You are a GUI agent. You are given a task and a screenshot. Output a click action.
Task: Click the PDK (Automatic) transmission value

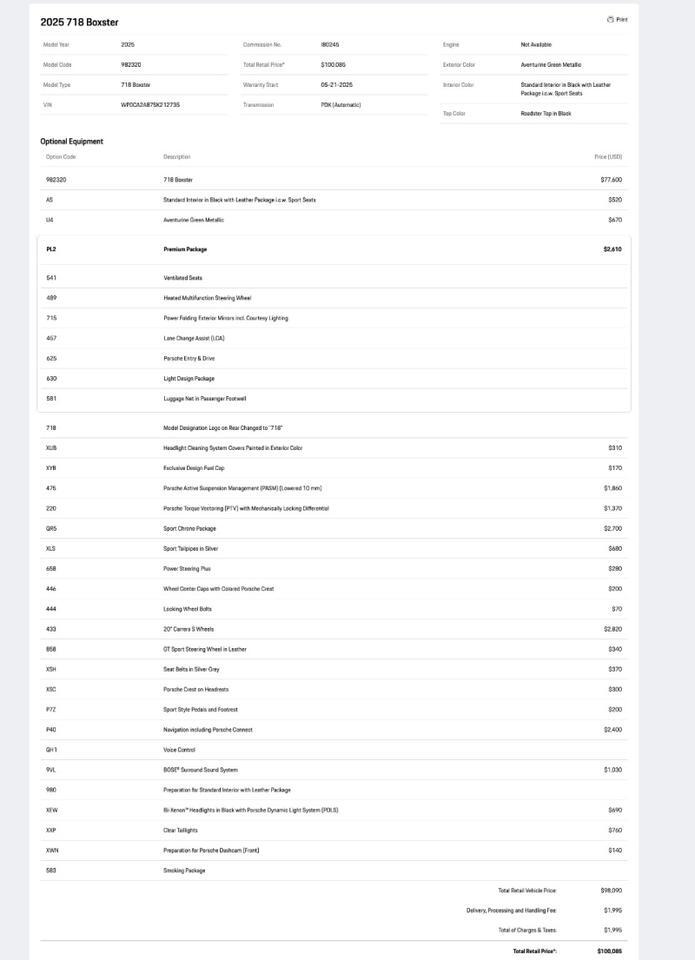click(x=341, y=105)
